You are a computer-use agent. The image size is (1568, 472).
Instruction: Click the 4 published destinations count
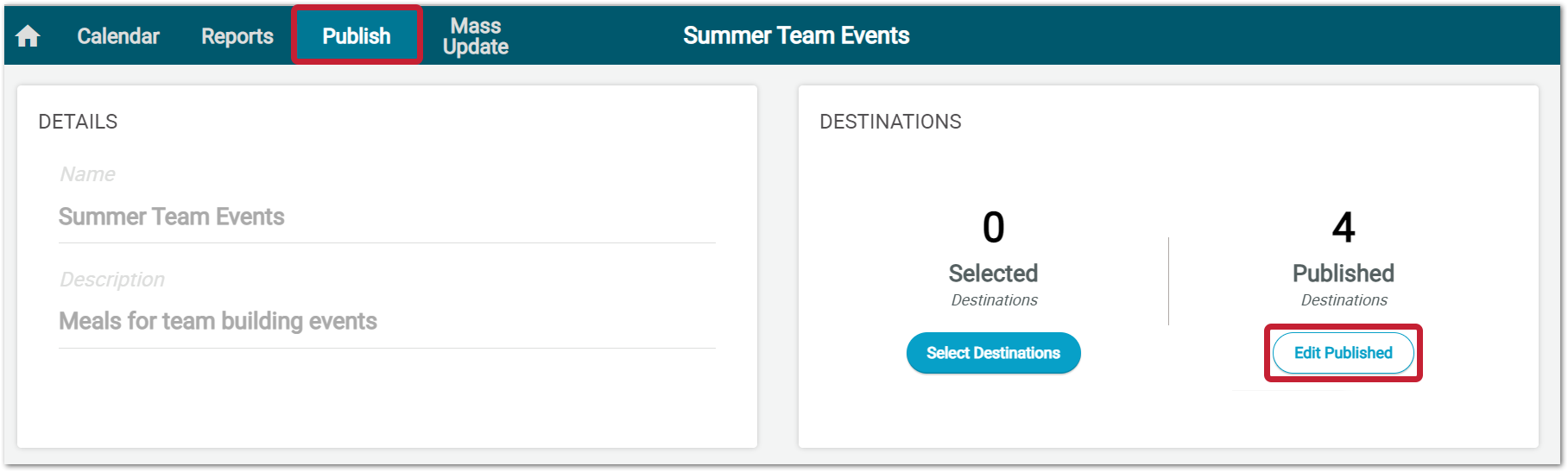pyautogui.click(x=1344, y=228)
